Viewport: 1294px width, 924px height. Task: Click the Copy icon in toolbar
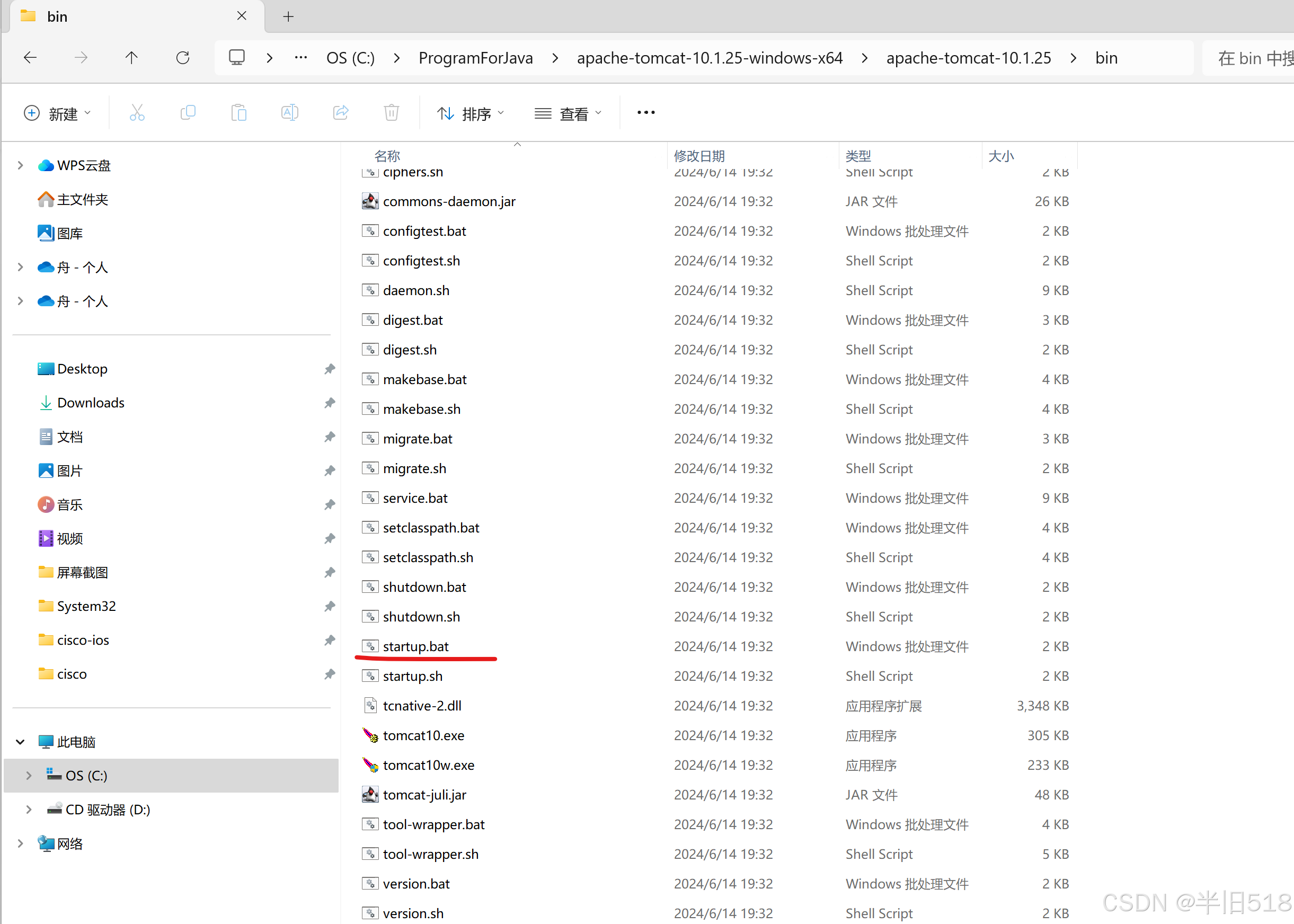pyautogui.click(x=188, y=113)
